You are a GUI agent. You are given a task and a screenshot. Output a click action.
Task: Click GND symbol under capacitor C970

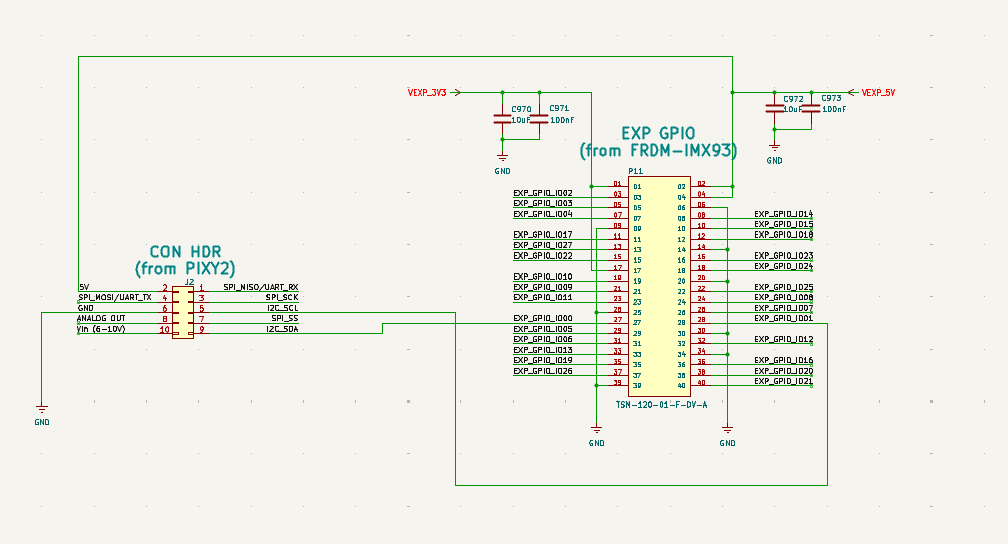click(502, 158)
